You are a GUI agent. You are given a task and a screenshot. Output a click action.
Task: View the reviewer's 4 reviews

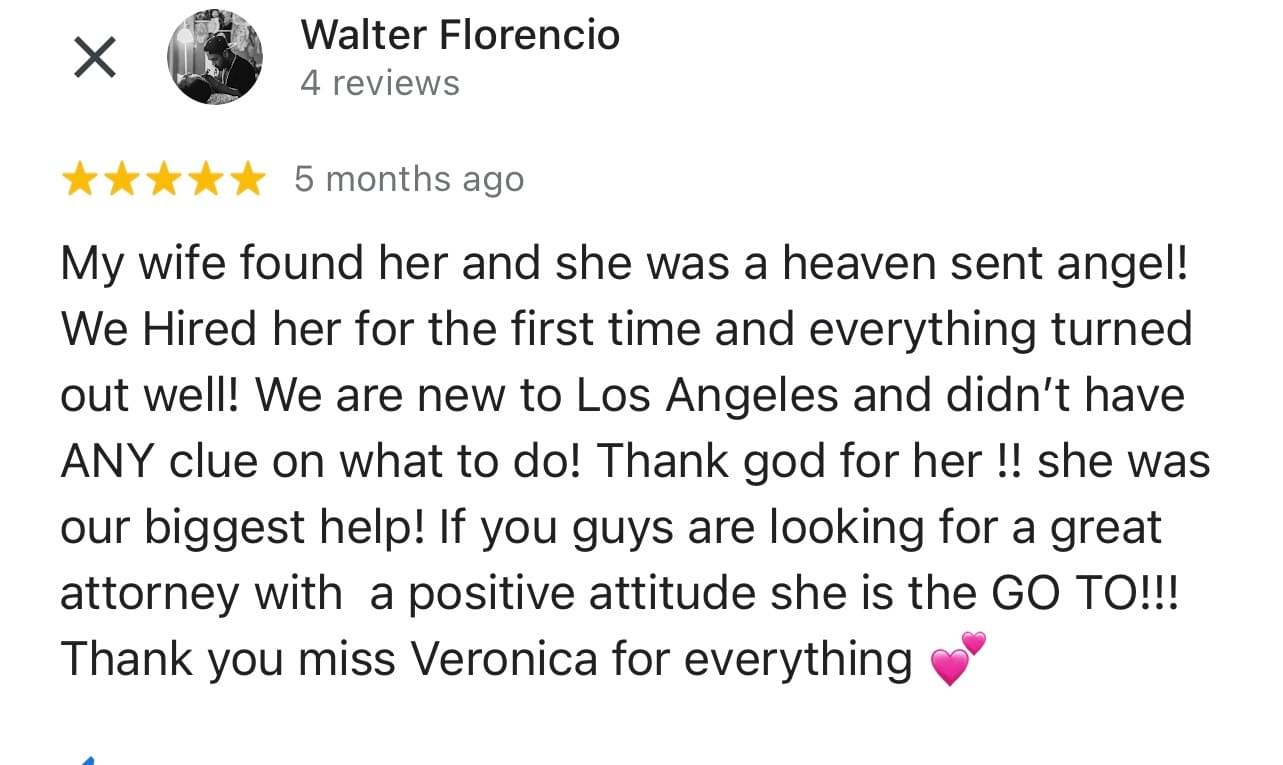(380, 83)
